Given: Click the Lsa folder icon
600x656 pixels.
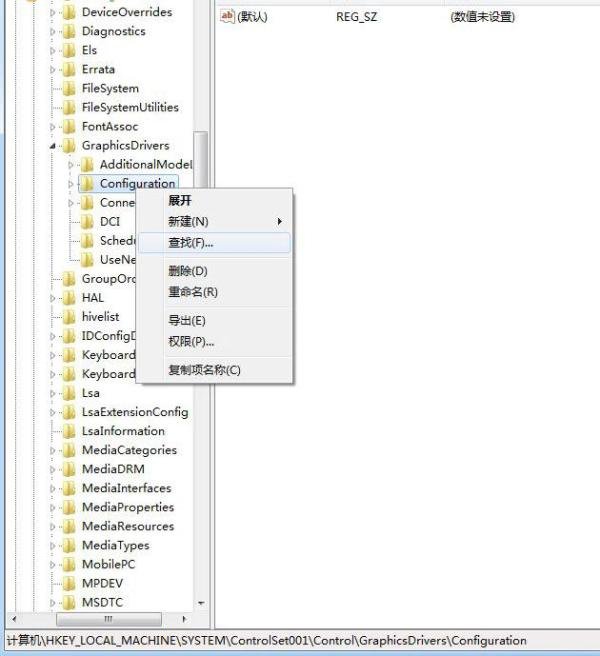Looking at the screenshot, I should click(x=69, y=393).
